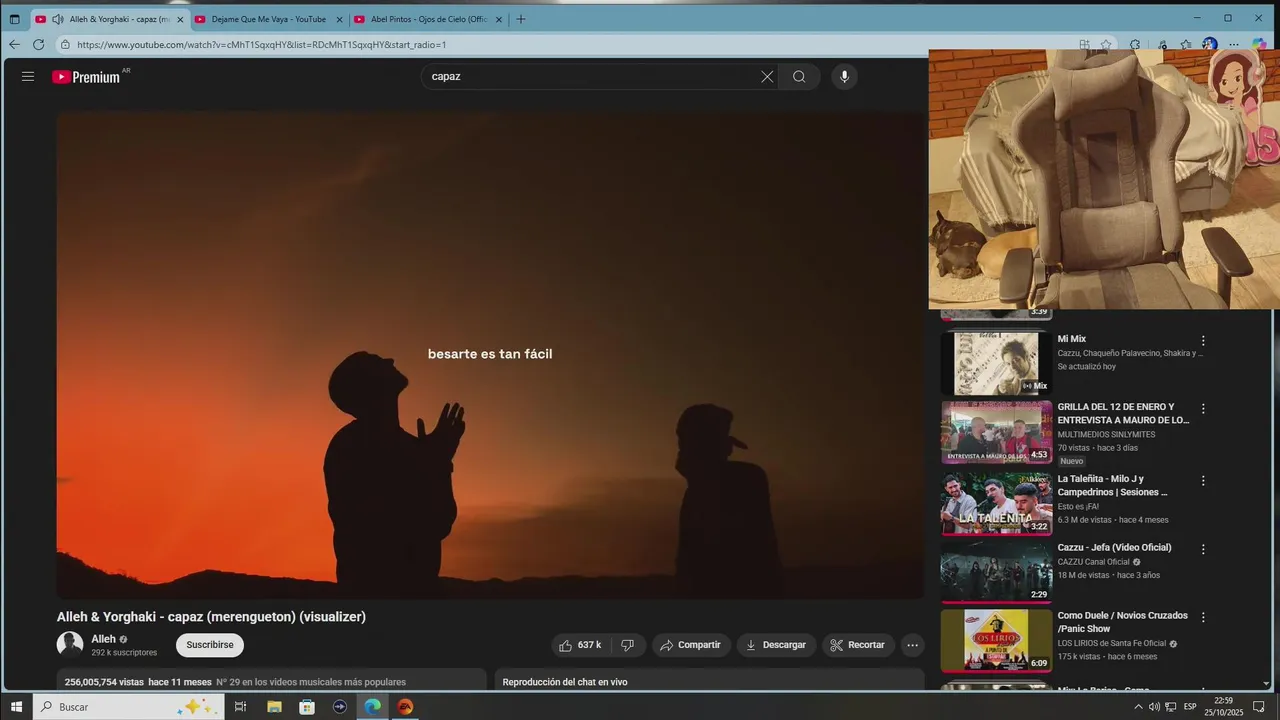
Task: Open the EA app taskbar icon
Action: coord(405,707)
